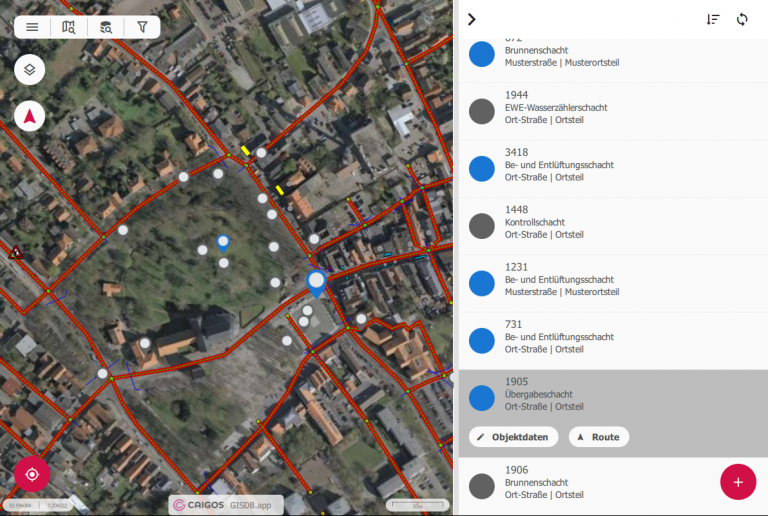Click the small blue map pin in park
Screen dimensions: 768x516
pyautogui.click(x=223, y=243)
